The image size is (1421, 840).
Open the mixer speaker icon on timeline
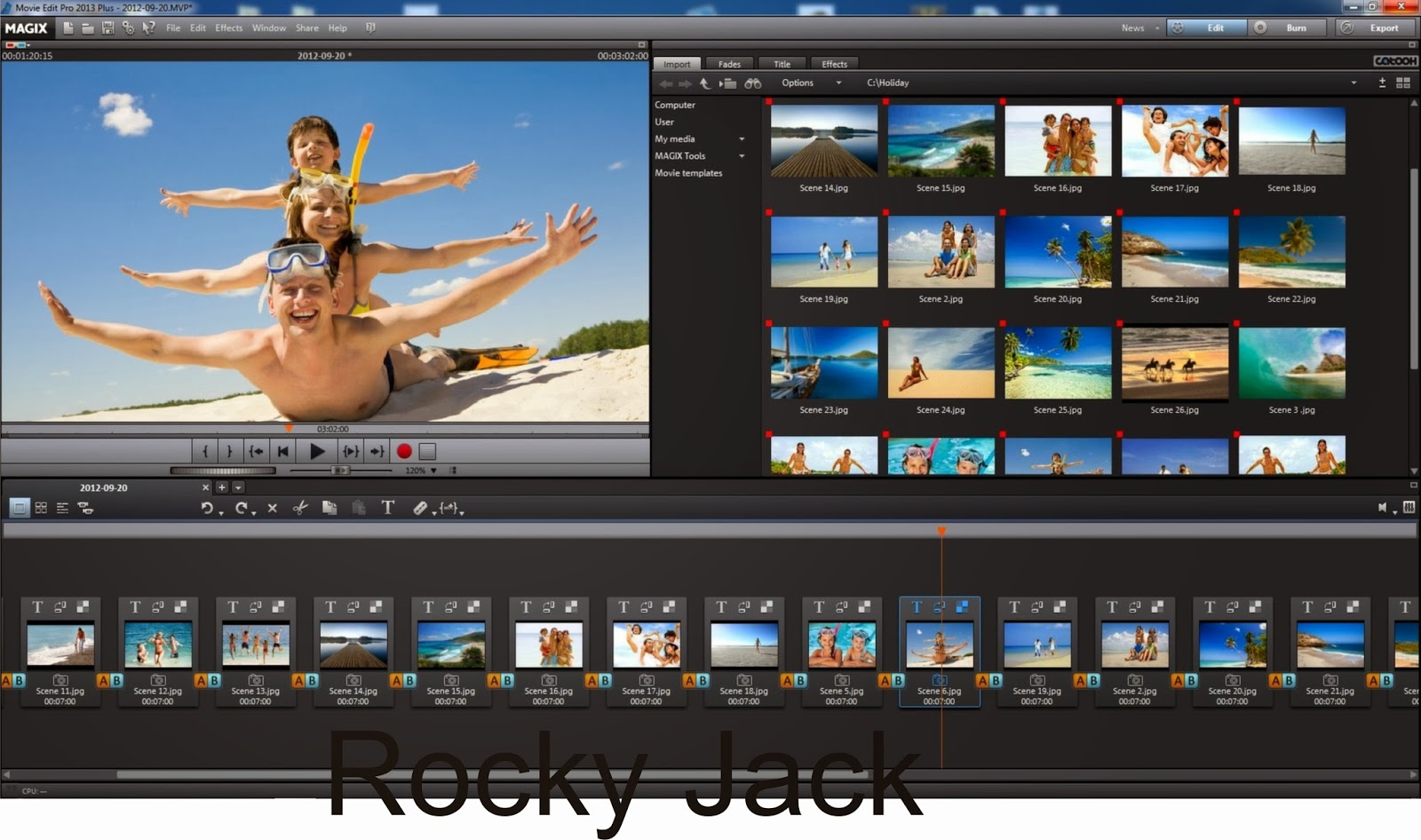pyautogui.click(x=1382, y=507)
